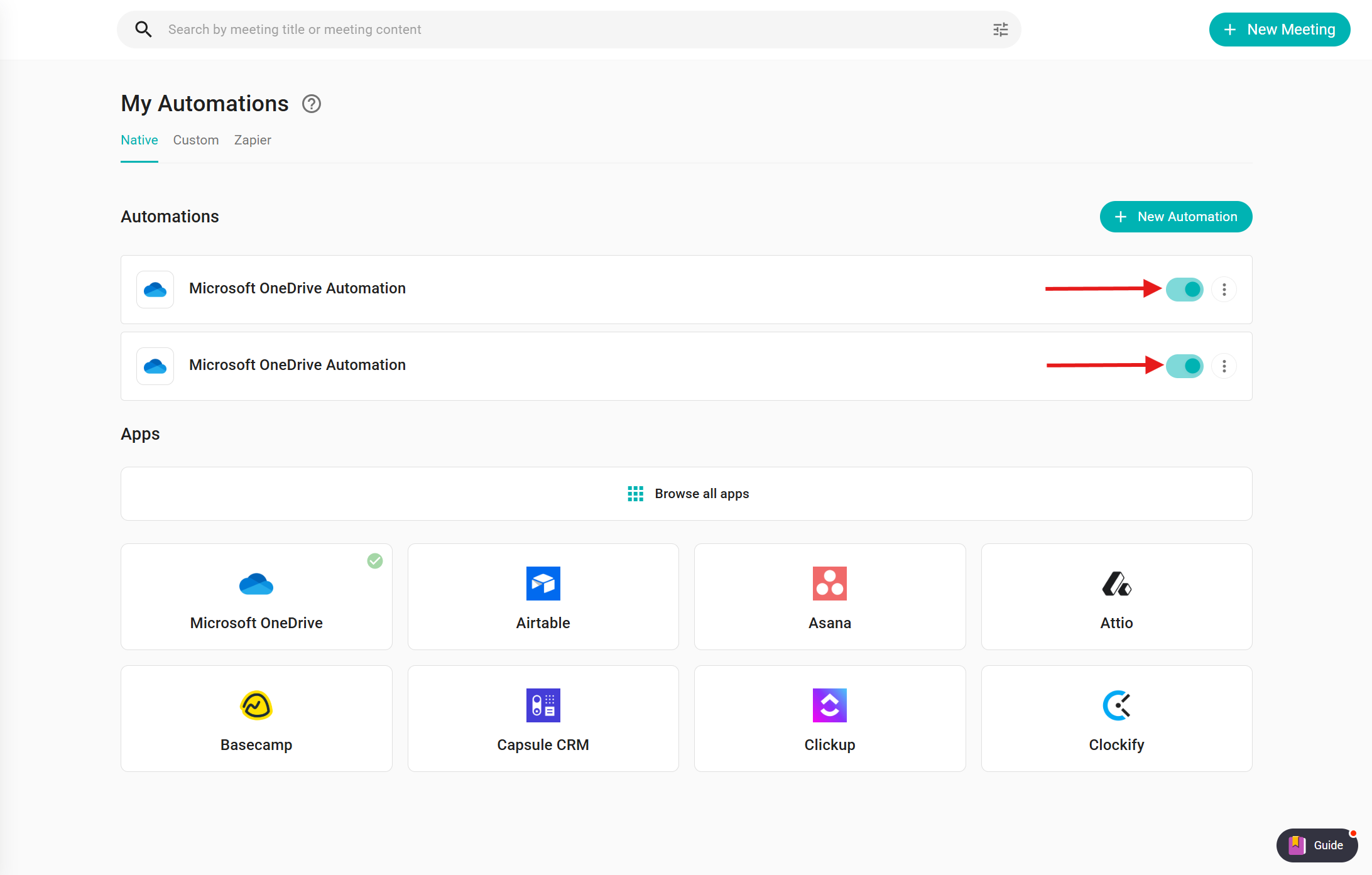Image resolution: width=1372 pixels, height=875 pixels.
Task: Focus the meeting search input field
Action: pos(565,30)
